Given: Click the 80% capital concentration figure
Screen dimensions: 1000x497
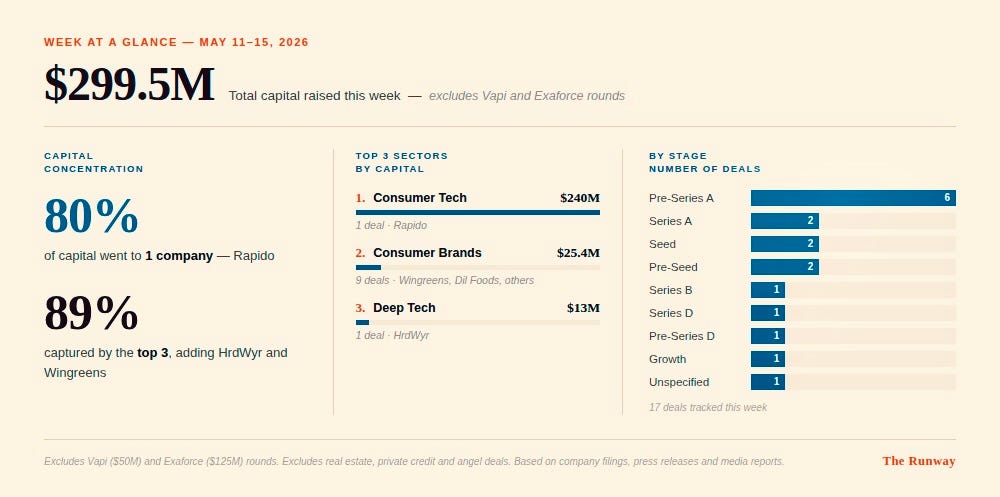Looking at the screenshot, I should (x=91, y=216).
